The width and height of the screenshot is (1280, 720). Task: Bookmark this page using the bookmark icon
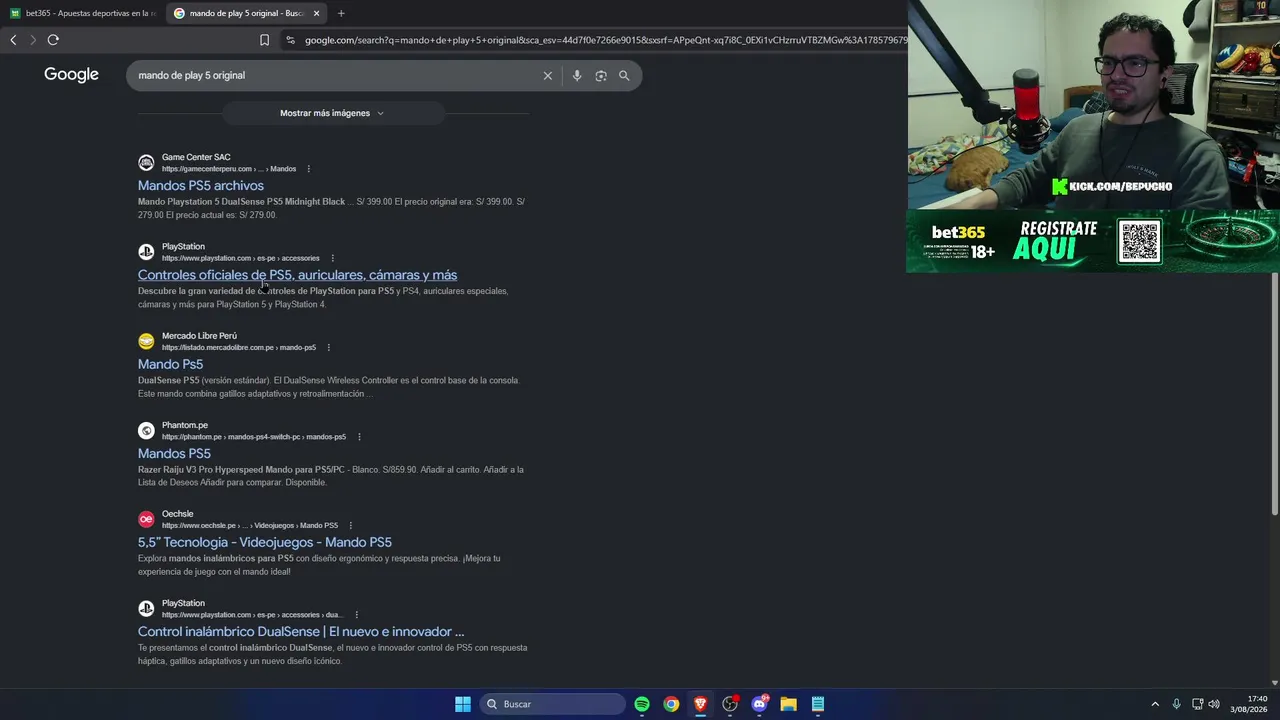pyautogui.click(x=264, y=40)
